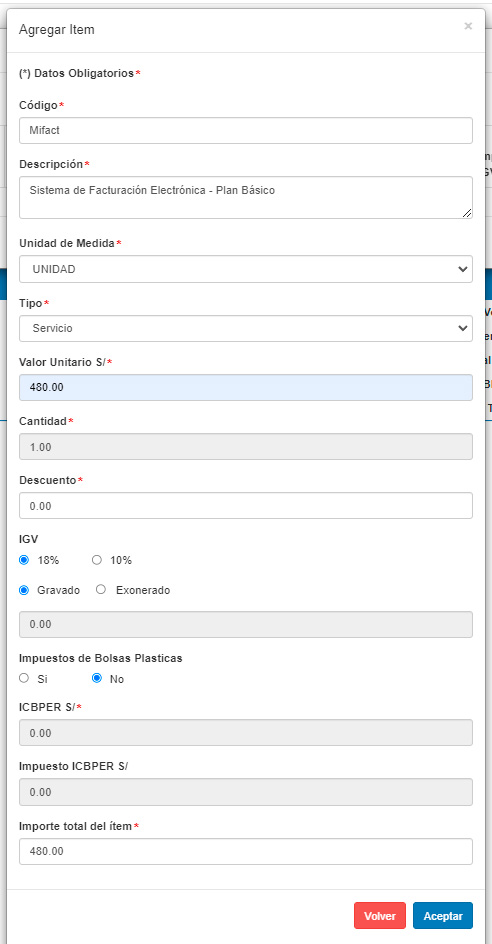
Task: Expand the Tipo dropdown showing Servicio
Action: pos(246,328)
